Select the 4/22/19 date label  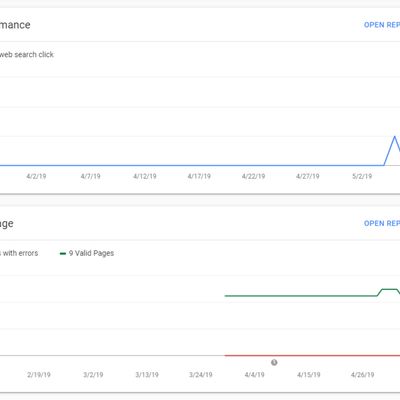point(253,176)
